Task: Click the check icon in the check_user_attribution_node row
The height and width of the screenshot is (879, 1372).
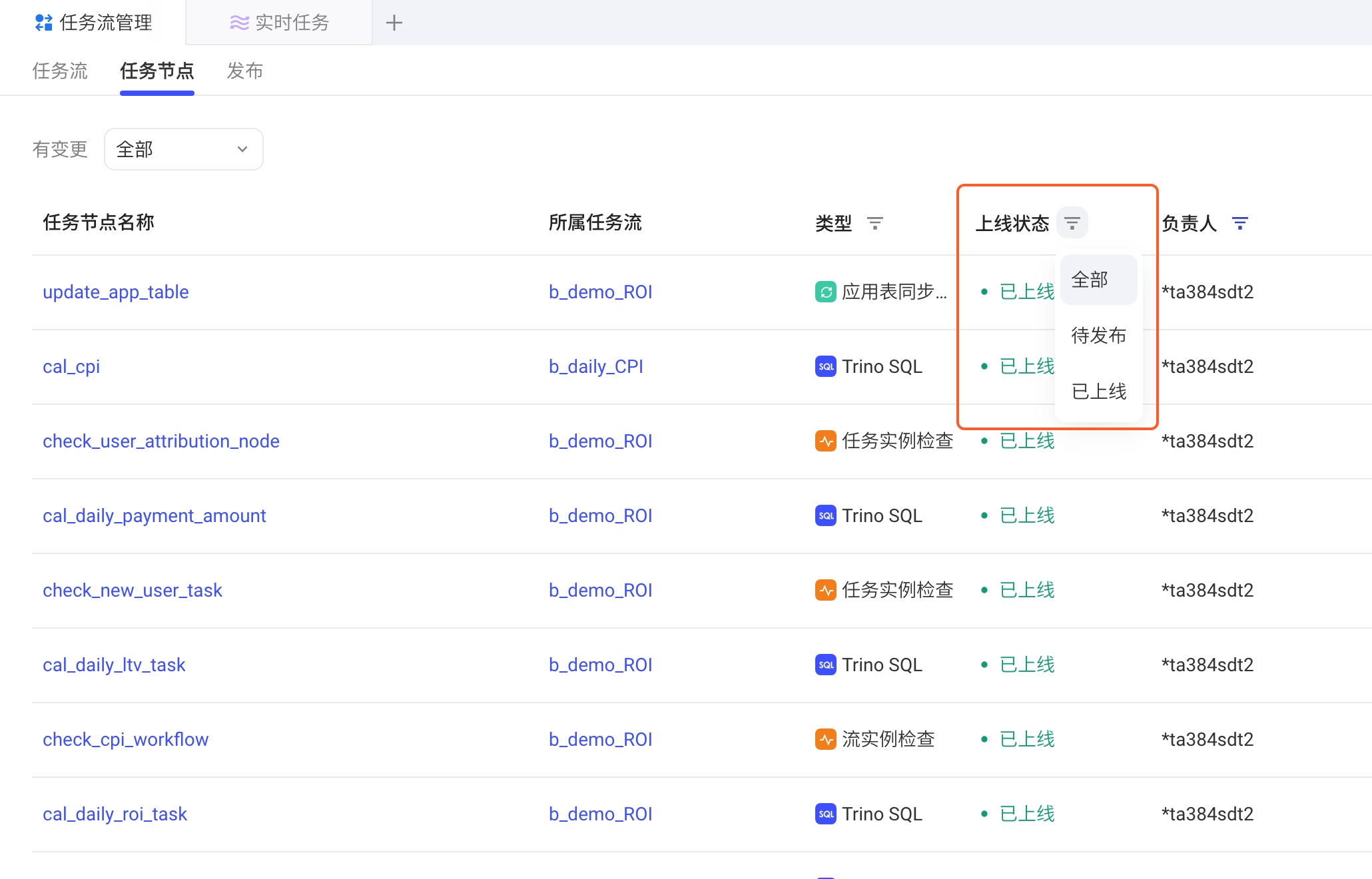Action: point(826,441)
